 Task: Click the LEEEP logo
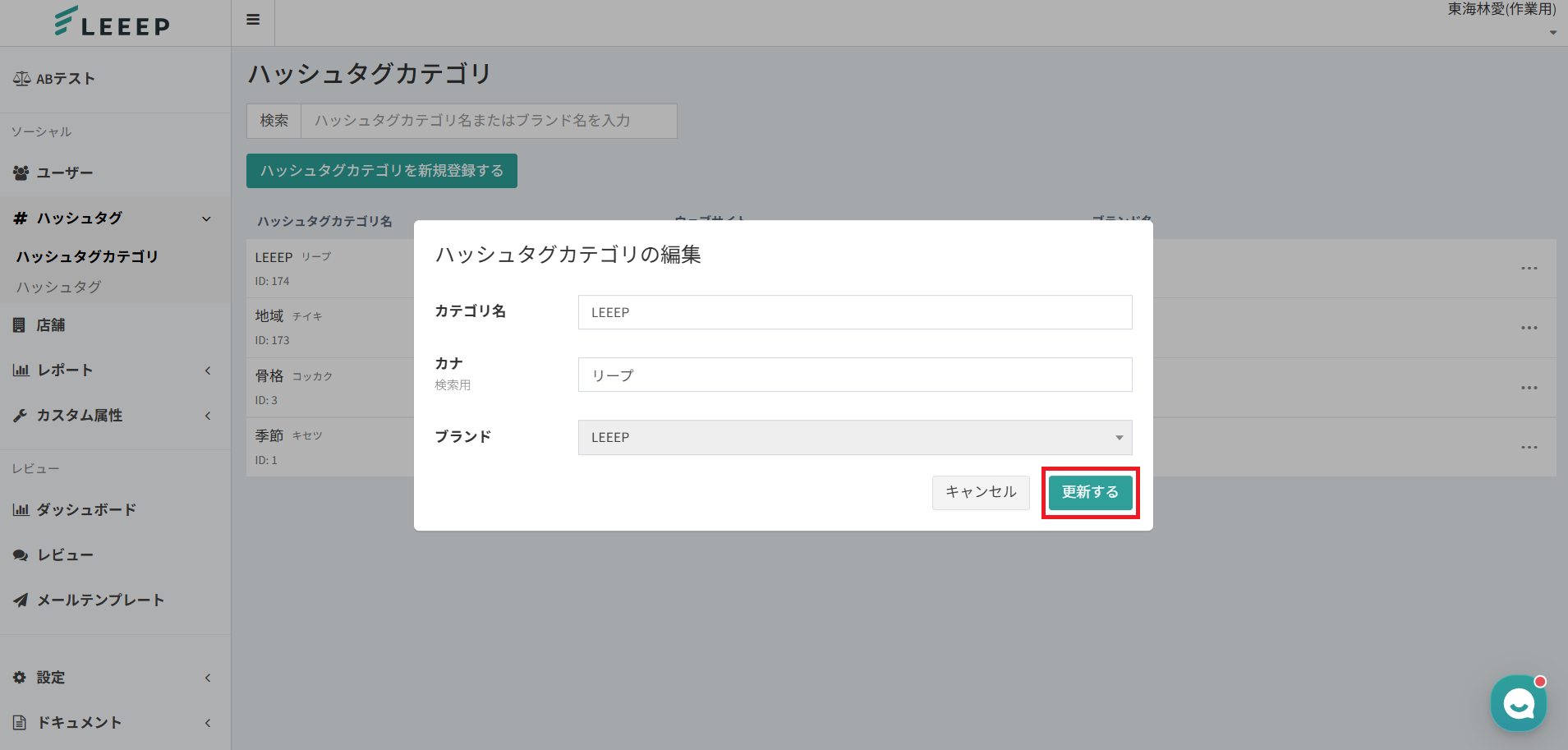pyautogui.click(x=113, y=22)
